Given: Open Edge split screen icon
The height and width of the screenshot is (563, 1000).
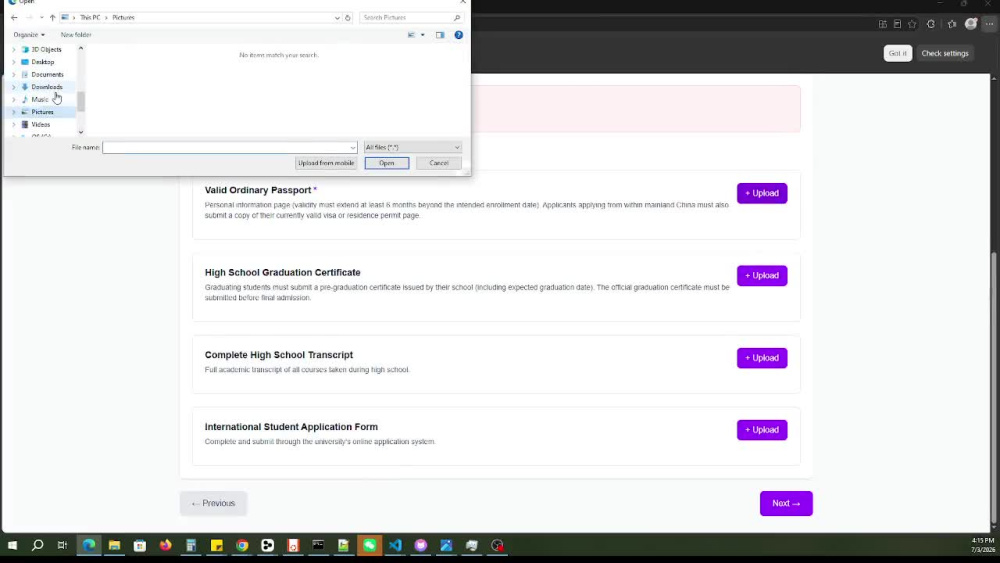Looking at the screenshot, I should [x=883, y=24].
